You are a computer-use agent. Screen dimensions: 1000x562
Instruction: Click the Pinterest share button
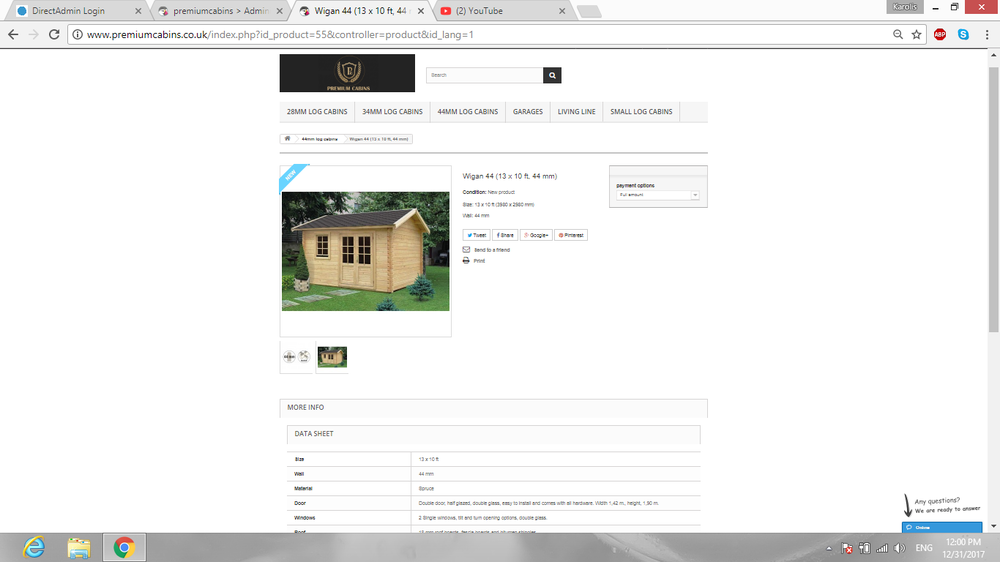pyautogui.click(x=571, y=235)
